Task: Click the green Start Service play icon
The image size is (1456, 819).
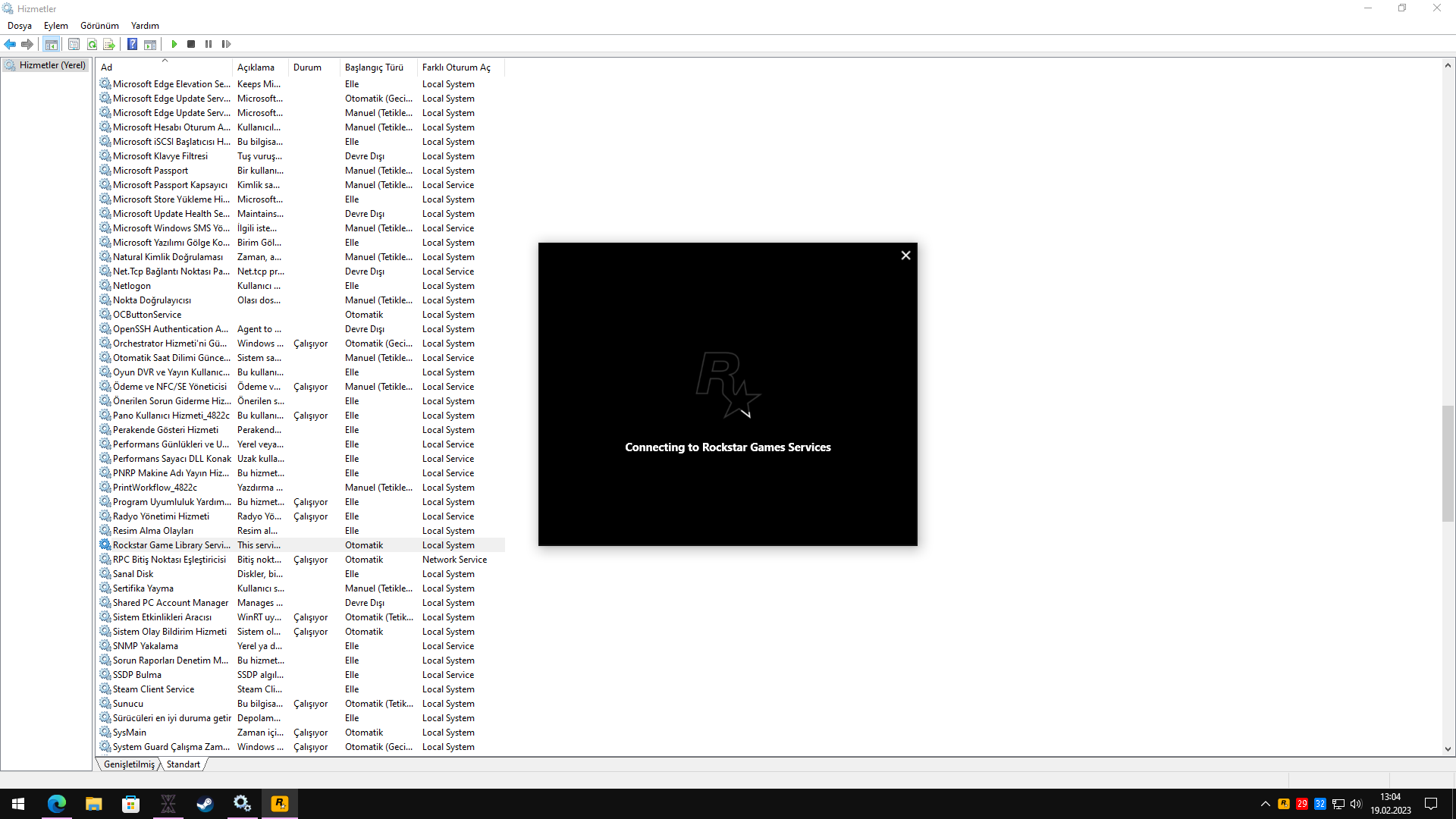Action: (174, 44)
